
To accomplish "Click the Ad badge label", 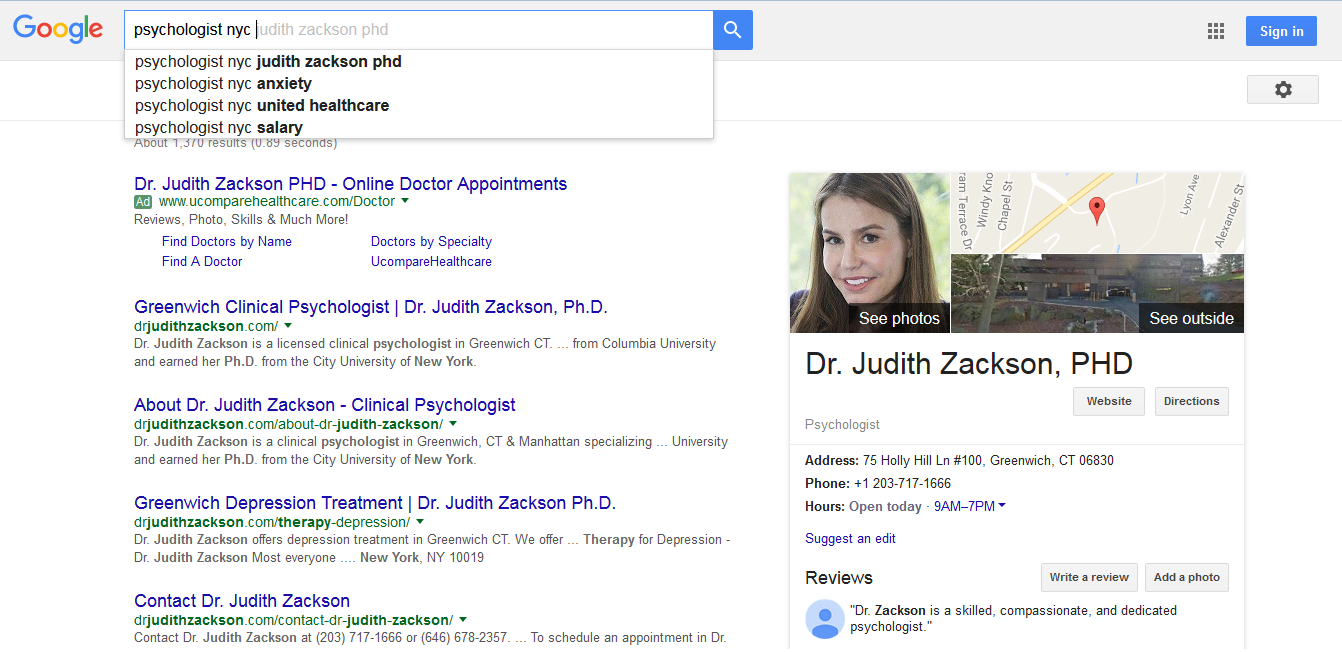I will 143,202.
